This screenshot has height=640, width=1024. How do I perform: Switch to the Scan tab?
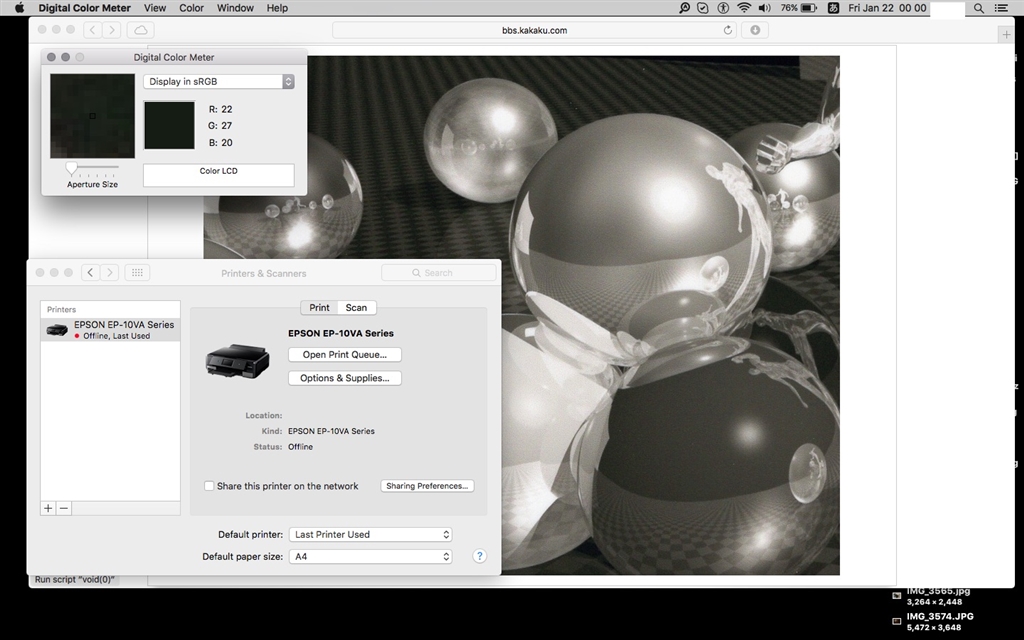pyautogui.click(x=356, y=308)
